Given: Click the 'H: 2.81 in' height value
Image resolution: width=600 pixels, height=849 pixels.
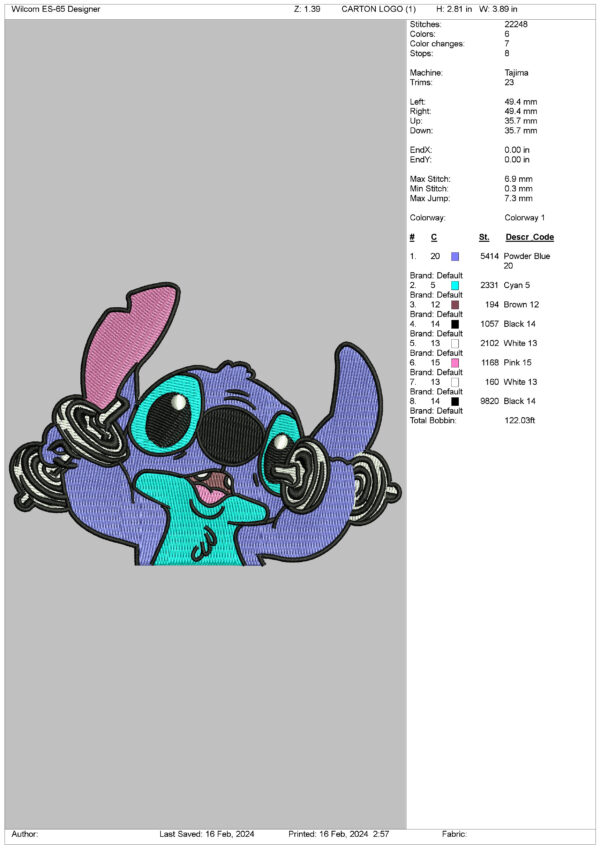Looking at the screenshot, I should (x=454, y=9).
